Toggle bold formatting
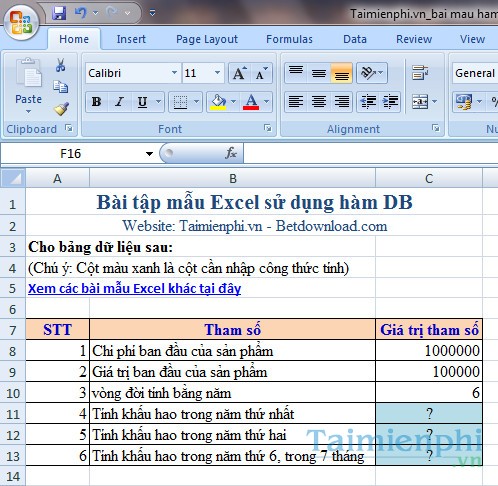498x486 pixels. (x=97, y=102)
